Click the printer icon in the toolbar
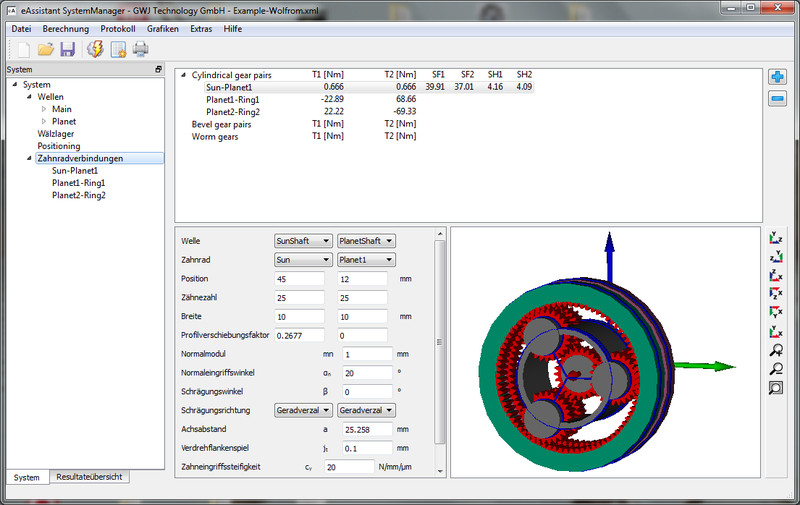The height and width of the screenshot is (505, 800). point(141,49)
